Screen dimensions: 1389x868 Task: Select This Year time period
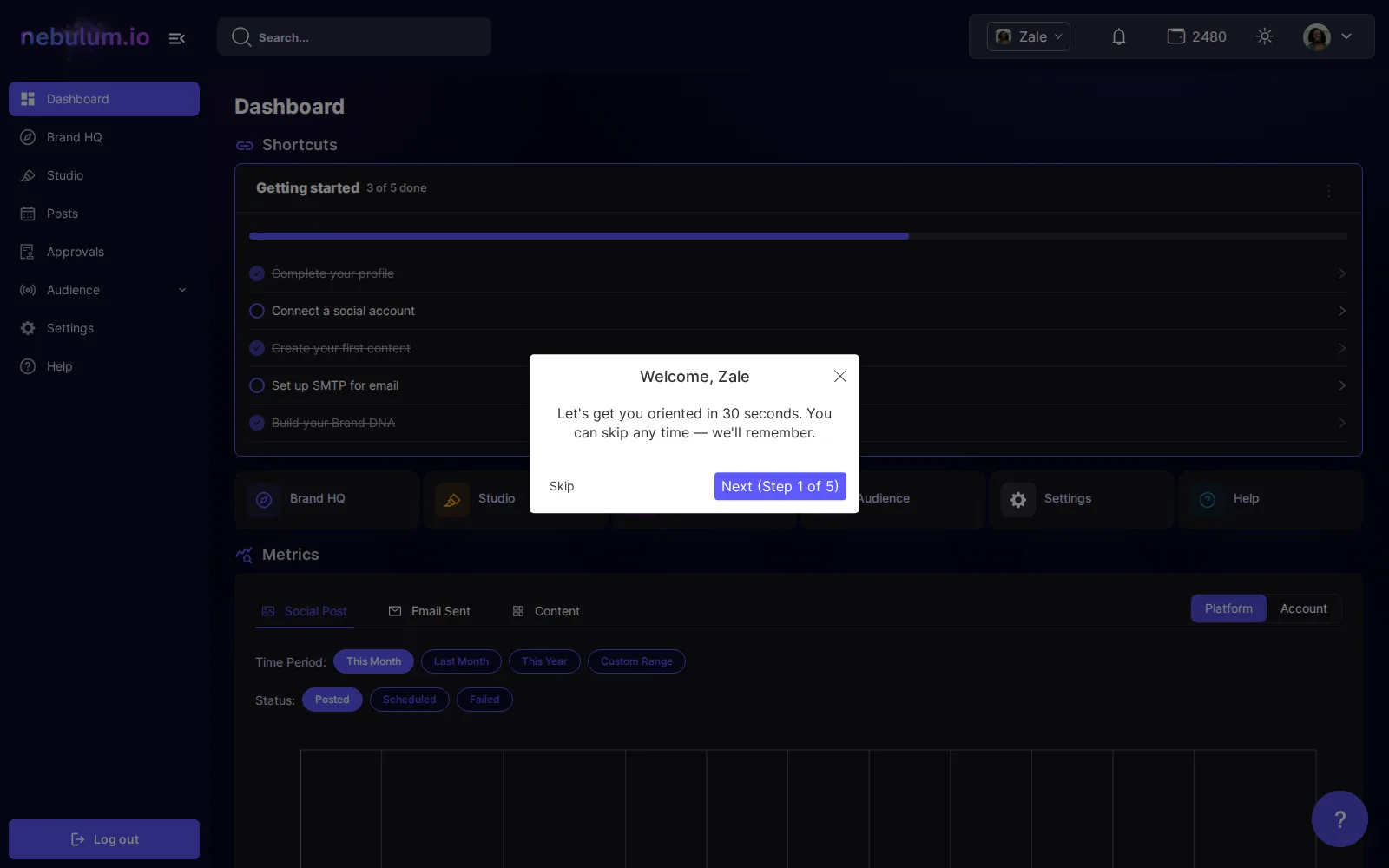(x=544, y=661)
